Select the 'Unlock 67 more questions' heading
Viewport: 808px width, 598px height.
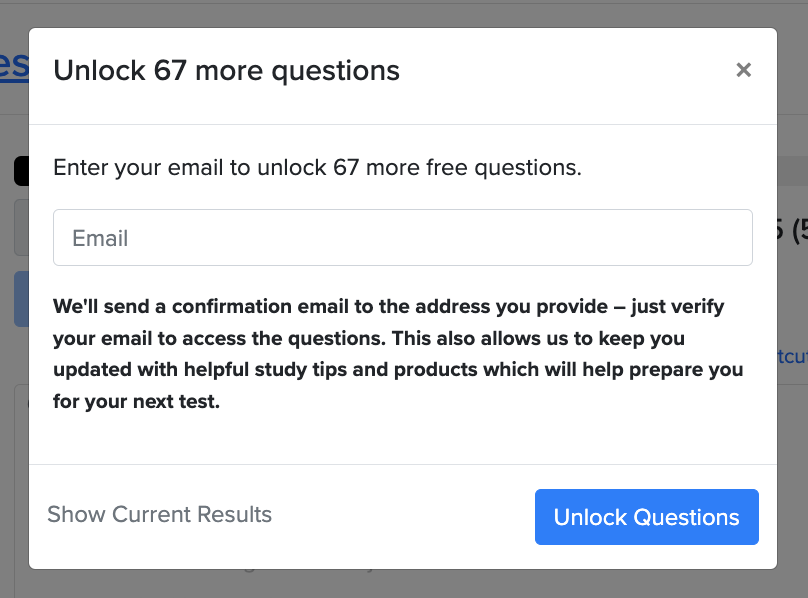click(x=226, y=71)
